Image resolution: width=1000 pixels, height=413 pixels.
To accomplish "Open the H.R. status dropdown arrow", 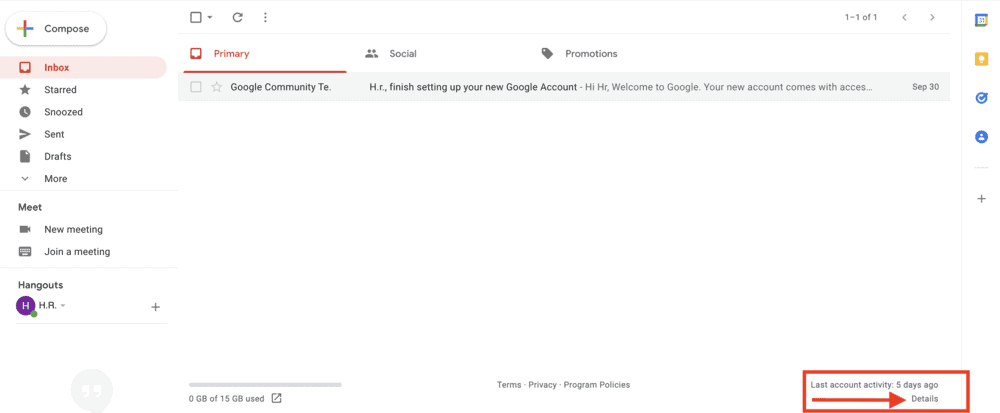I will (63, 306).
